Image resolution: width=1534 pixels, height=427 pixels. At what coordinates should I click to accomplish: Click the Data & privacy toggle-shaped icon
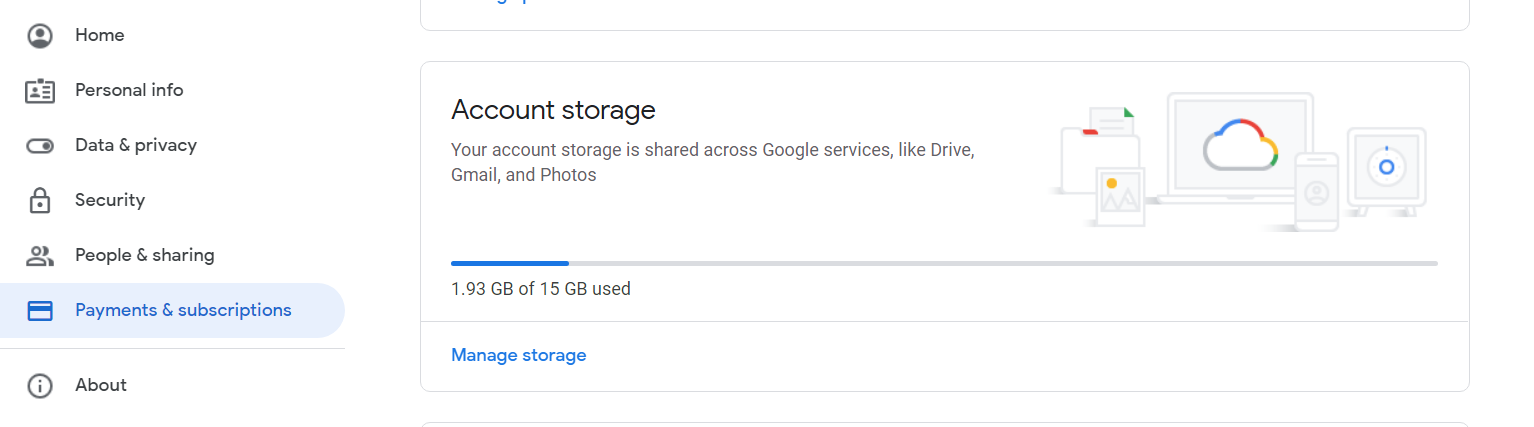[x=40, y=146]
